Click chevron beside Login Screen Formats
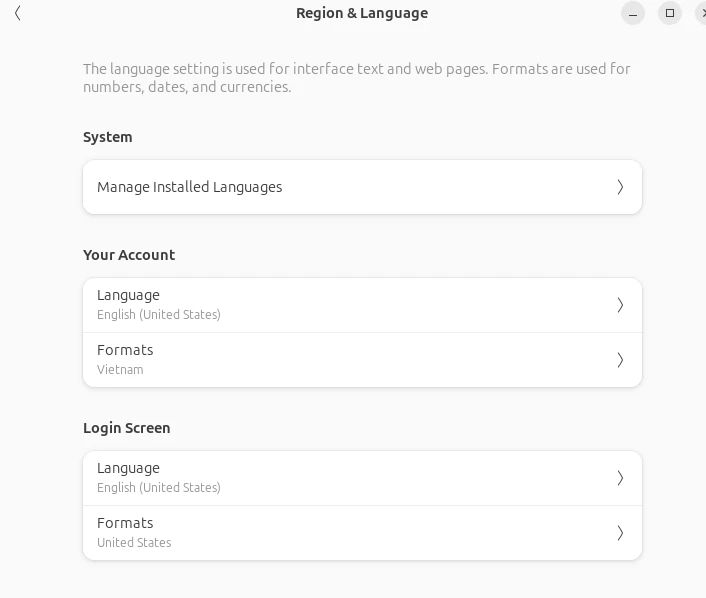This screenshot has height=598, width=706. (620, 533)
